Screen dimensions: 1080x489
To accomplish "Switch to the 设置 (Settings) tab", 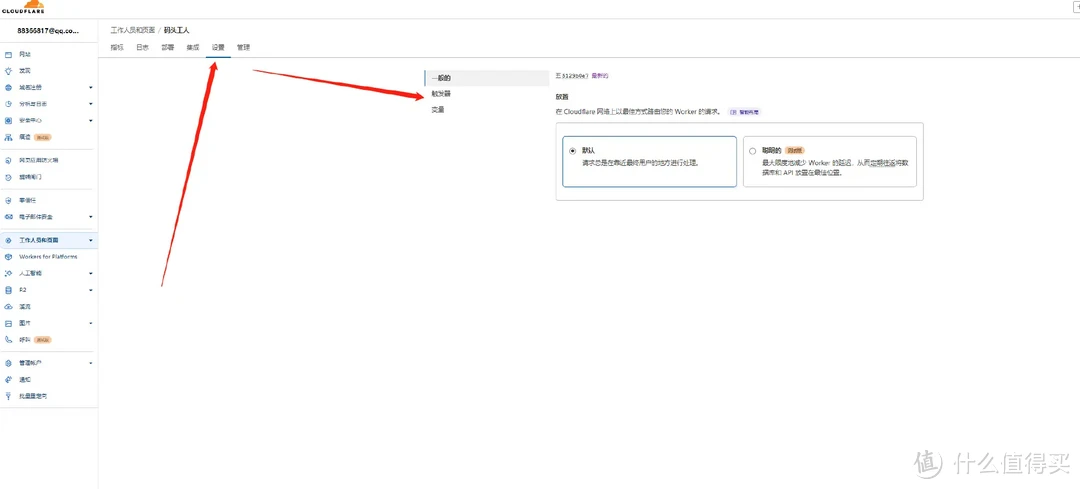I will [x=218, y=47].
